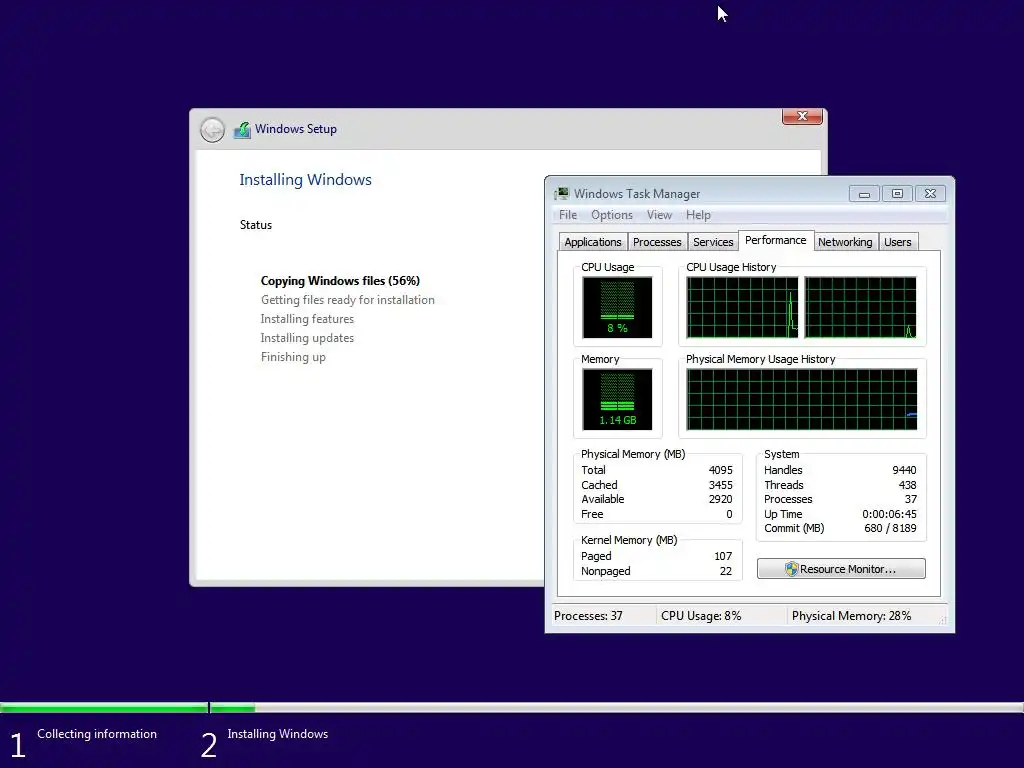Click the CPU Usage 8 % gauge
Screen dimensions: 1024x768
click(x=617, y=308)
